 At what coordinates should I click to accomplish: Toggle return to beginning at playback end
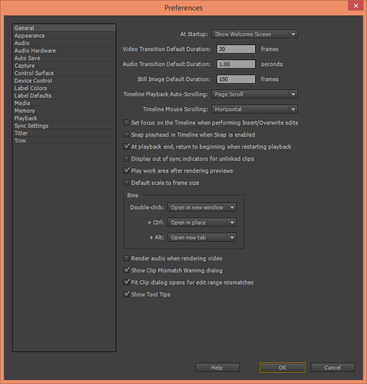click(126, 147)
